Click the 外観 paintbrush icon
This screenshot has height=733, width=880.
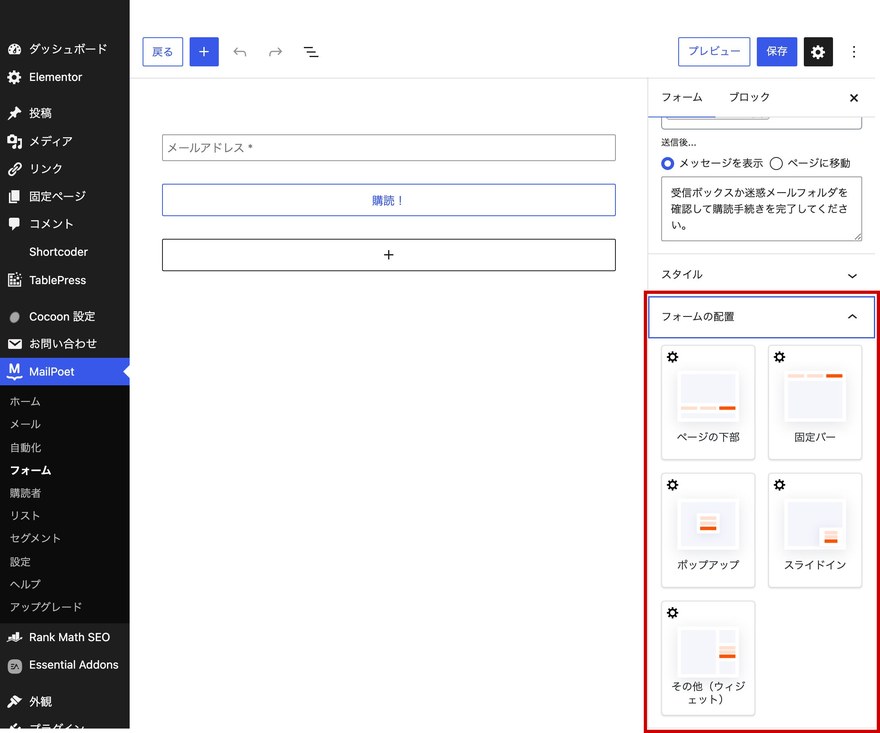click(15, 701)
